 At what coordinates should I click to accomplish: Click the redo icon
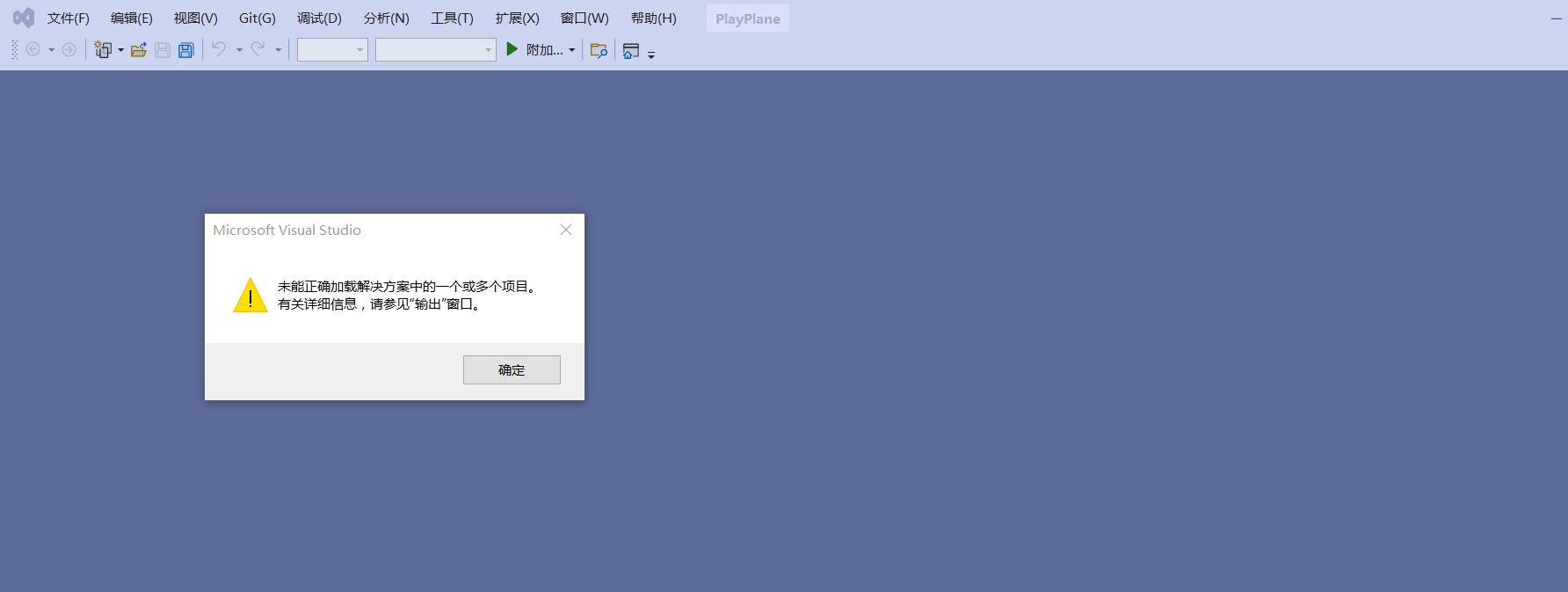pyautogui.click(x=258, y=49)
